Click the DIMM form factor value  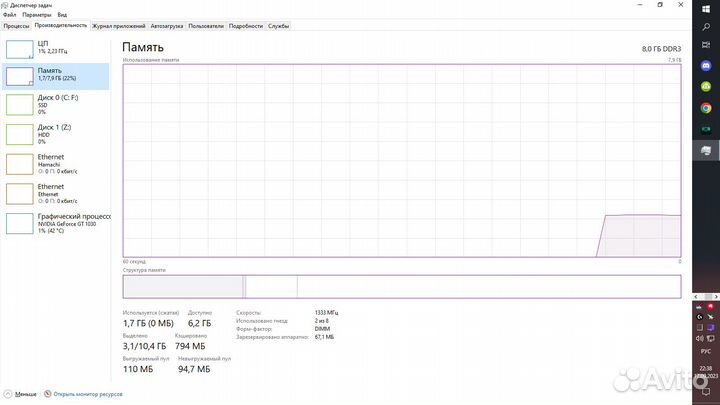pyautogui.click(x=322, y=329)
